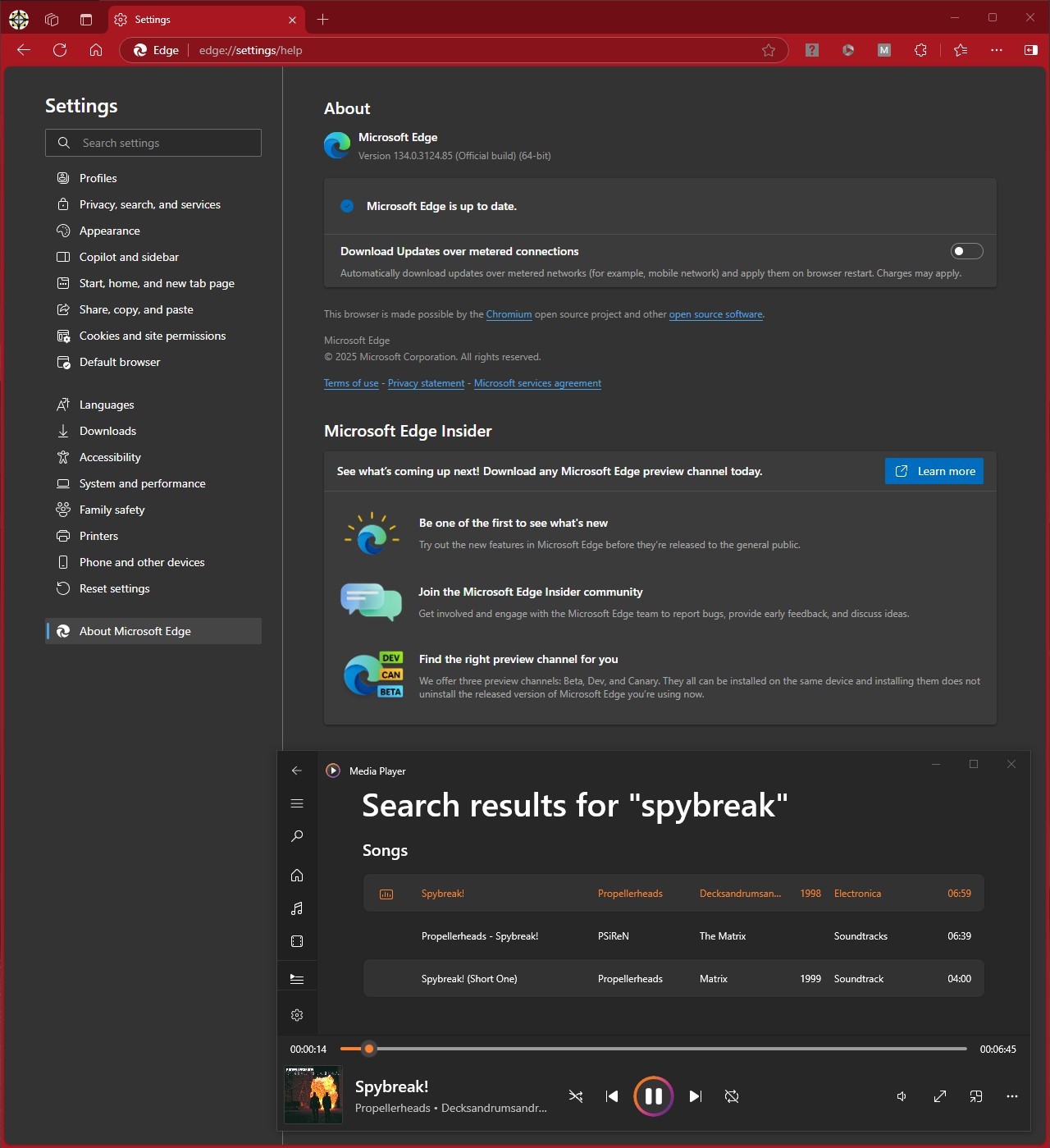Toggle shuffle in Media Player

point(576,1096)
